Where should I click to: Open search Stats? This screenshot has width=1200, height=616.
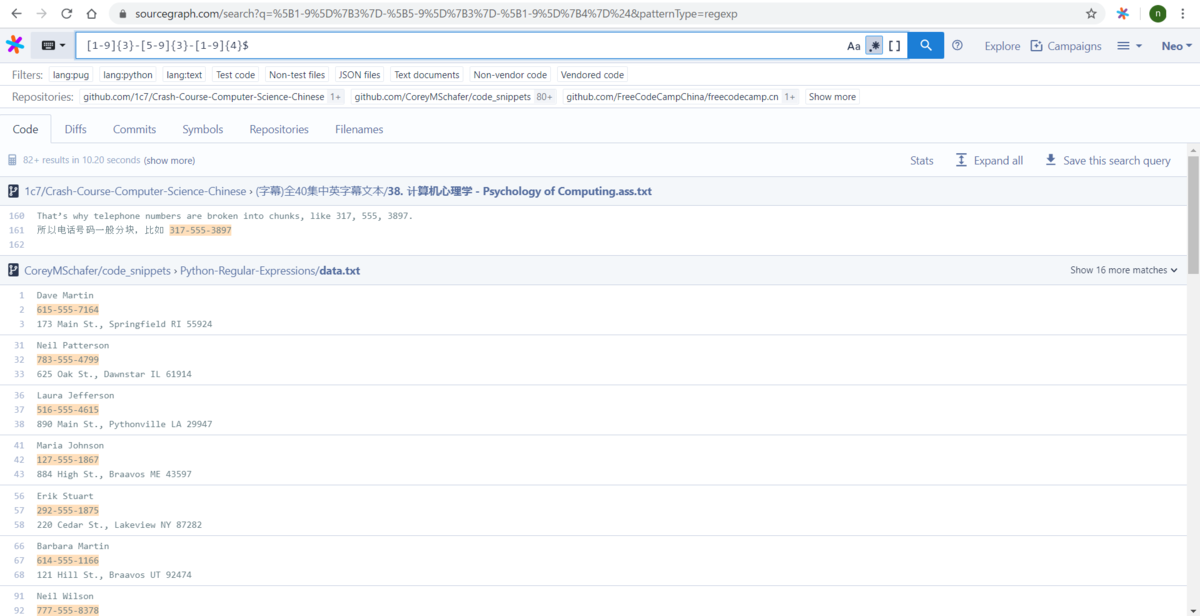tap(922, 160)
